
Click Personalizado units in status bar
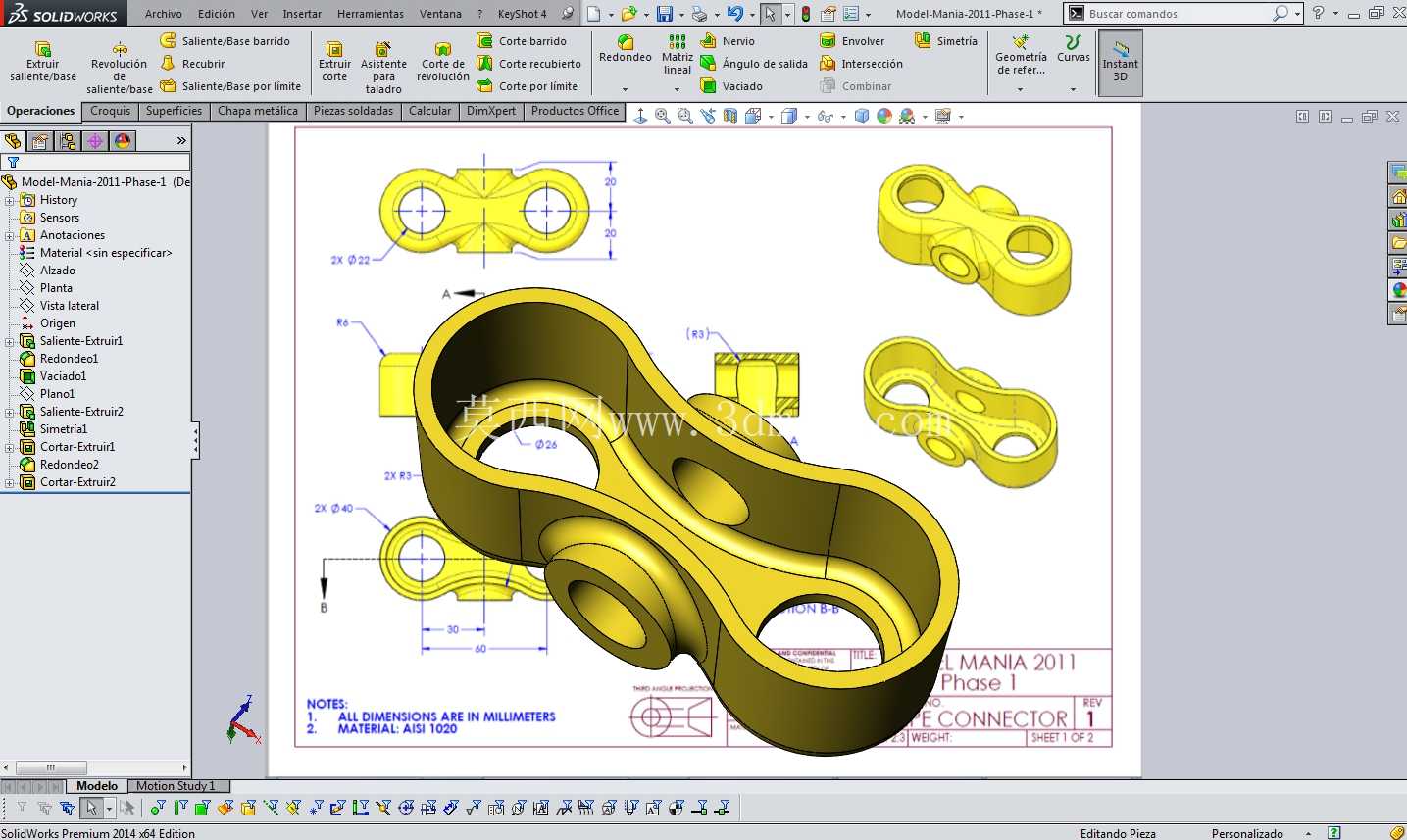point(1247,833)
